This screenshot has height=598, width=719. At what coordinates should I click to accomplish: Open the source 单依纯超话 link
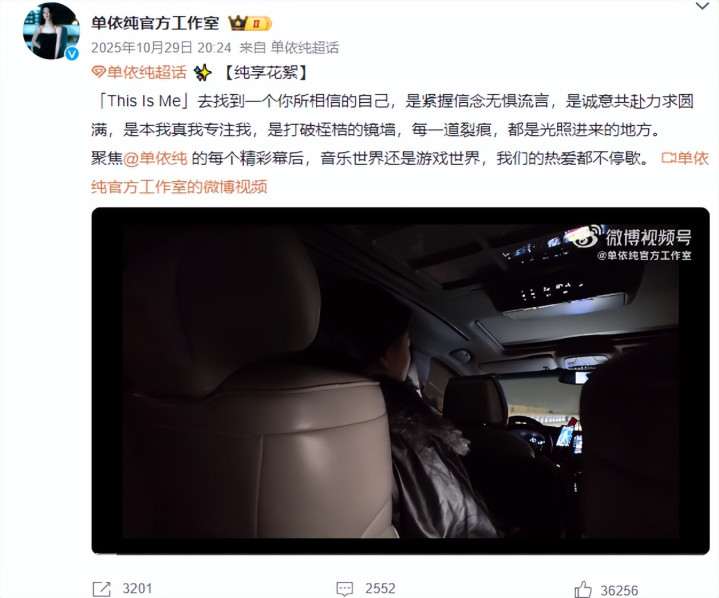click(x=304, y=47)
